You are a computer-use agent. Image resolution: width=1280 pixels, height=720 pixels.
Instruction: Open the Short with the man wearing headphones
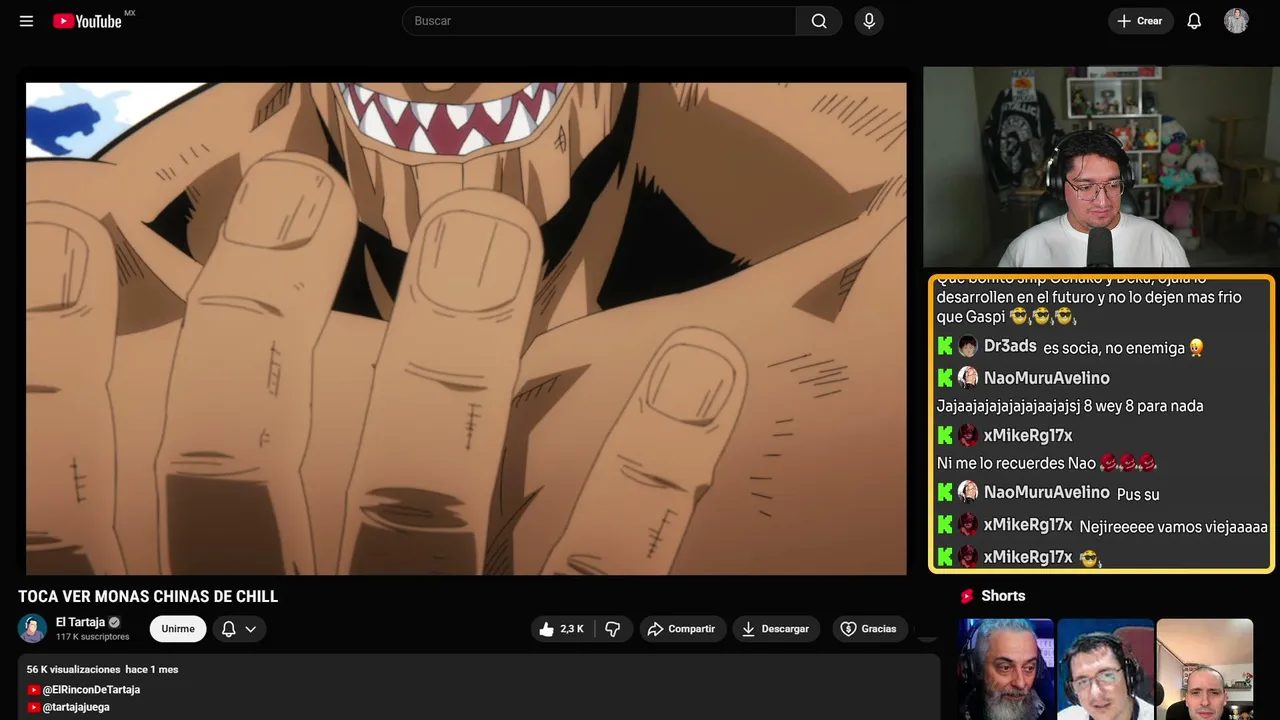point(1105,669)
